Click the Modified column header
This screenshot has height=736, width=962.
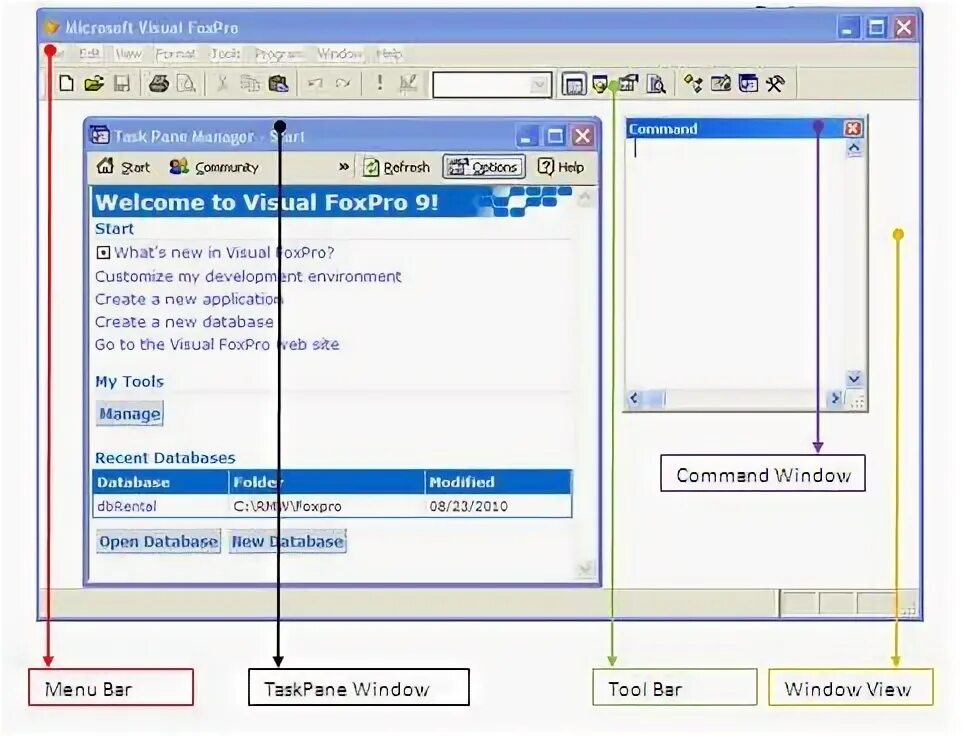point(499,482)
